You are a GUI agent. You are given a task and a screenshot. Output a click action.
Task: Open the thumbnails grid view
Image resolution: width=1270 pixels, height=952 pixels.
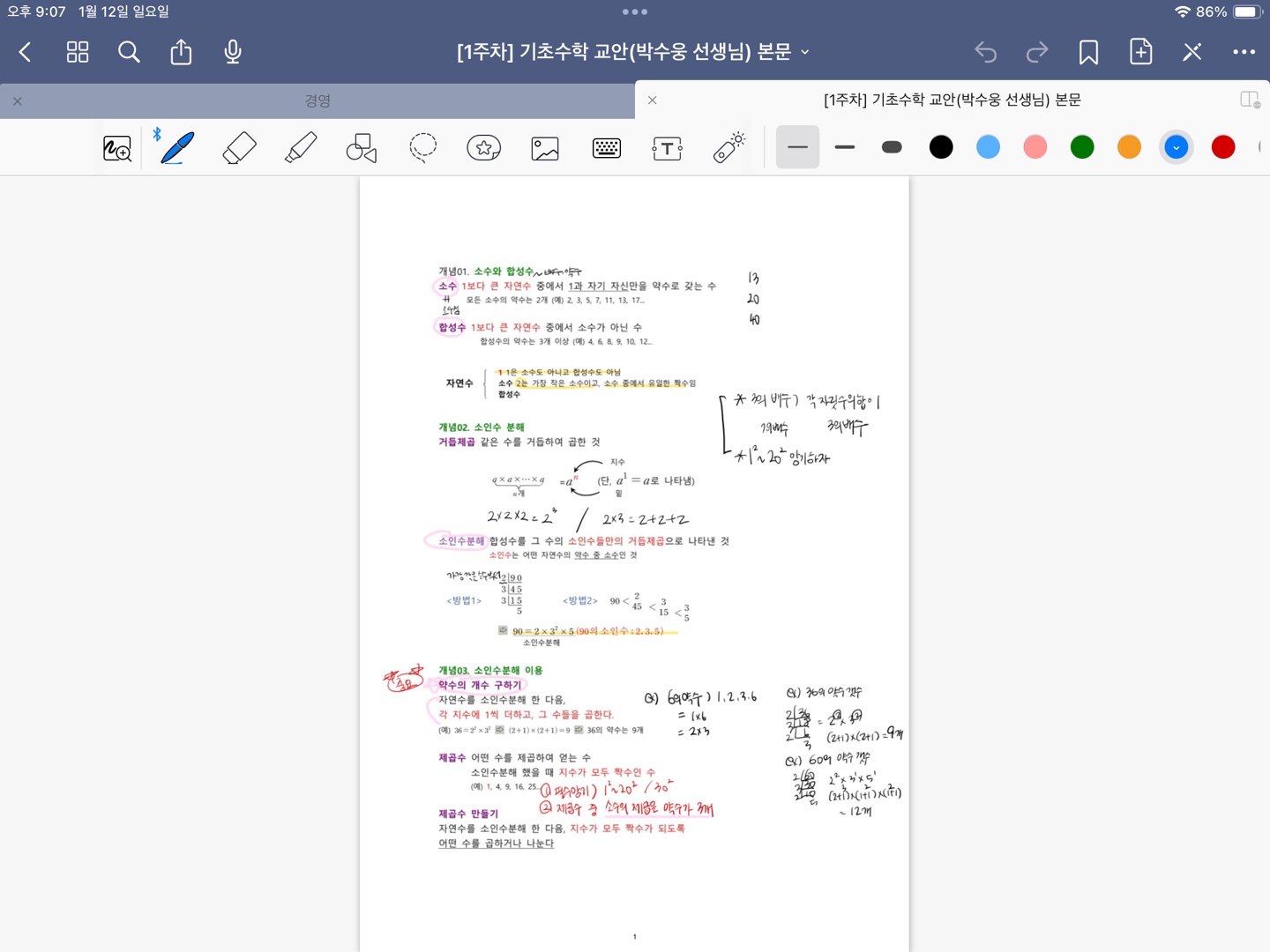click(x=78, y=53)
